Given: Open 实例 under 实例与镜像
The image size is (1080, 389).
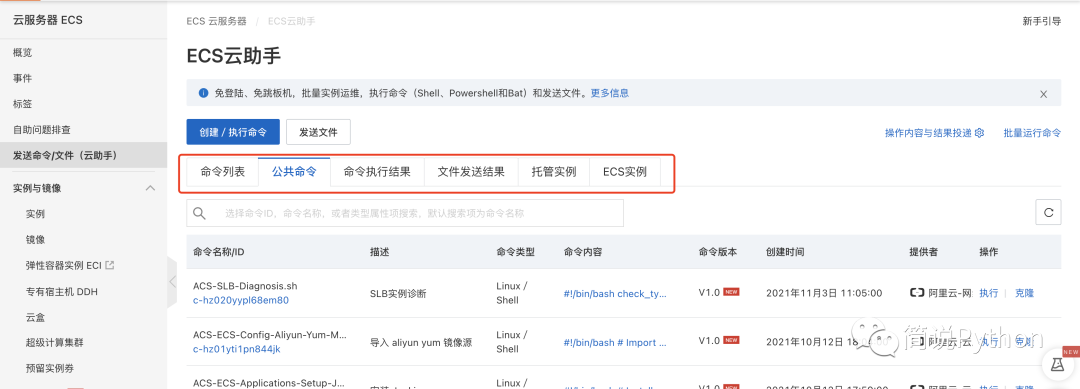Looking at the screenshot, I should point(35,214).
